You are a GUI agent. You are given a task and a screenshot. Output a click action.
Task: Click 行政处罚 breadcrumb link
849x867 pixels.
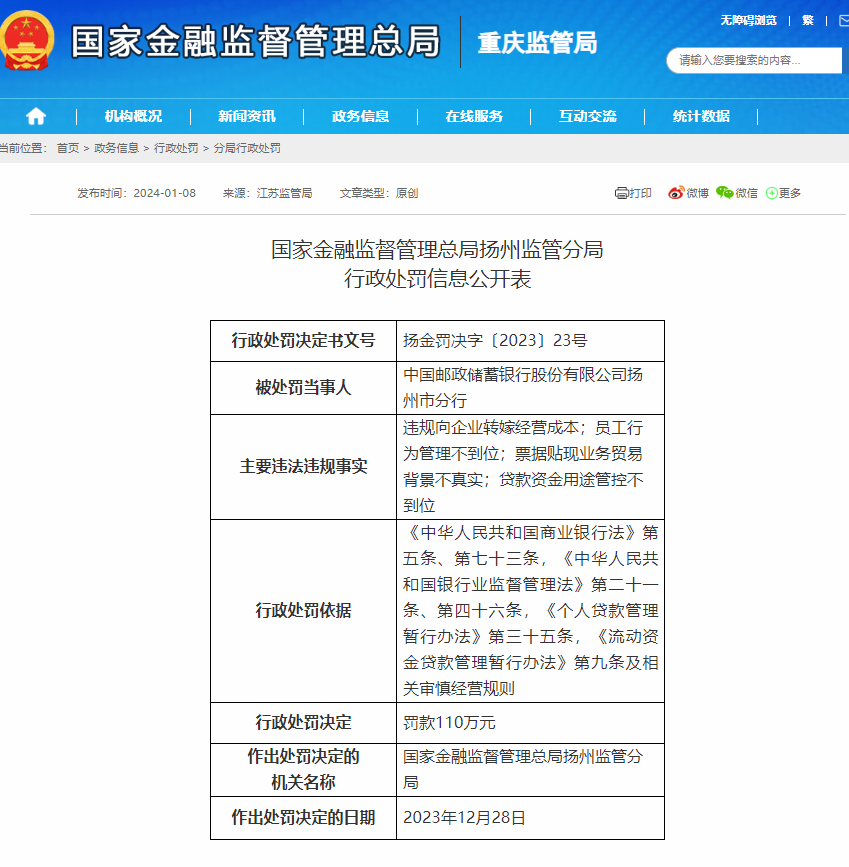(176, 148)
